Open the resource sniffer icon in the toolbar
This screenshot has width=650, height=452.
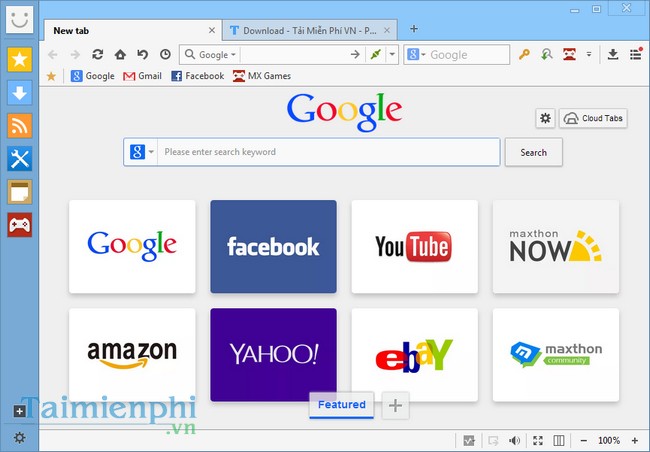point(547,54)
